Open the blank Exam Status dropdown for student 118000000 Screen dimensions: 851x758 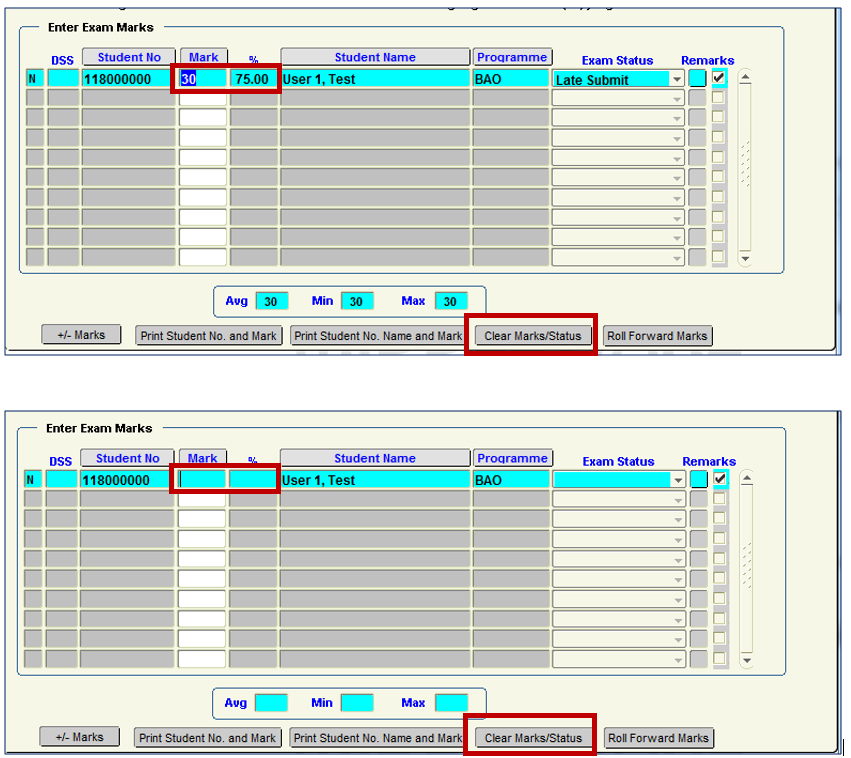(x=677, y=480)
